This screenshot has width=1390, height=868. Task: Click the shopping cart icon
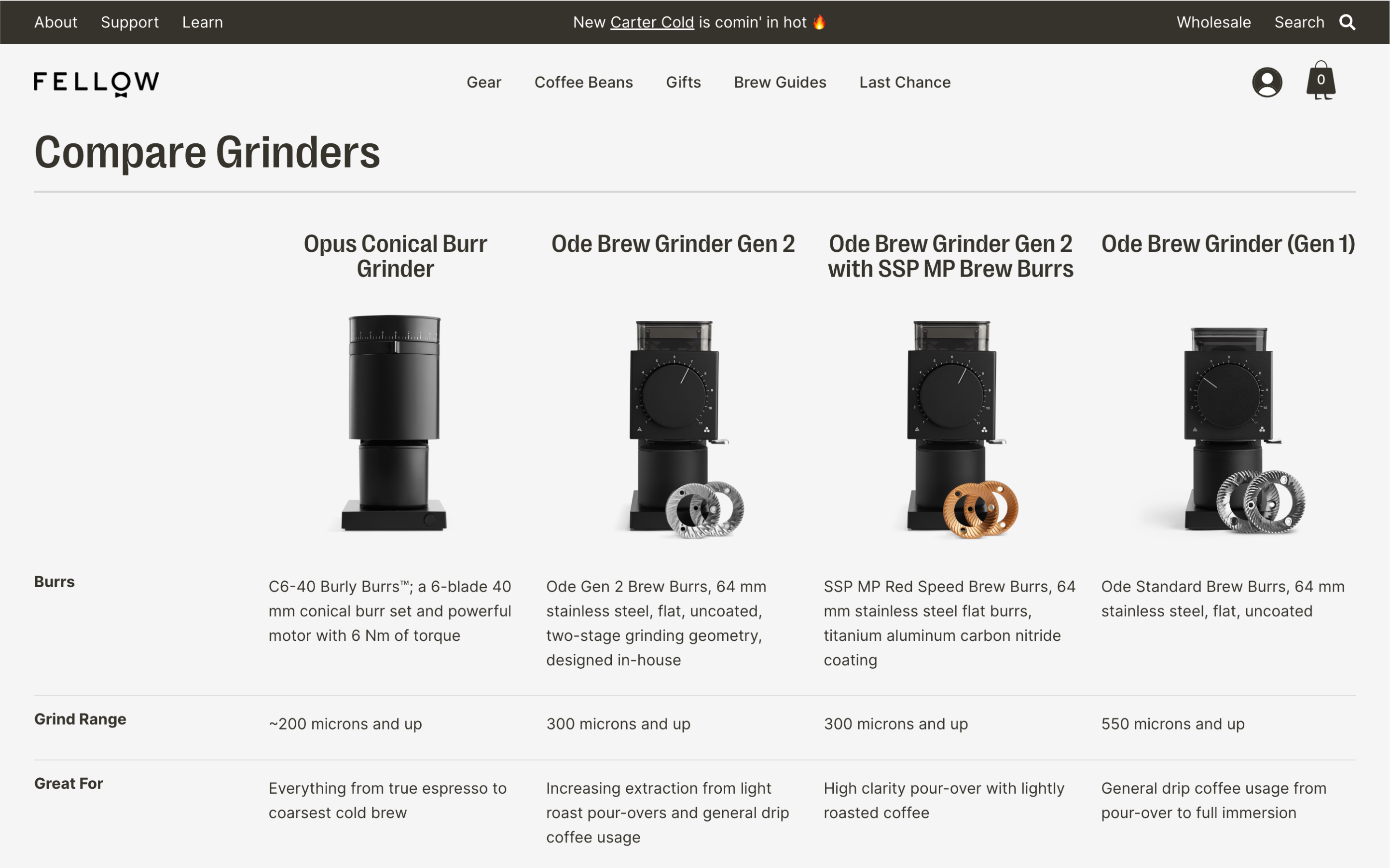[x=1321, y=80]
